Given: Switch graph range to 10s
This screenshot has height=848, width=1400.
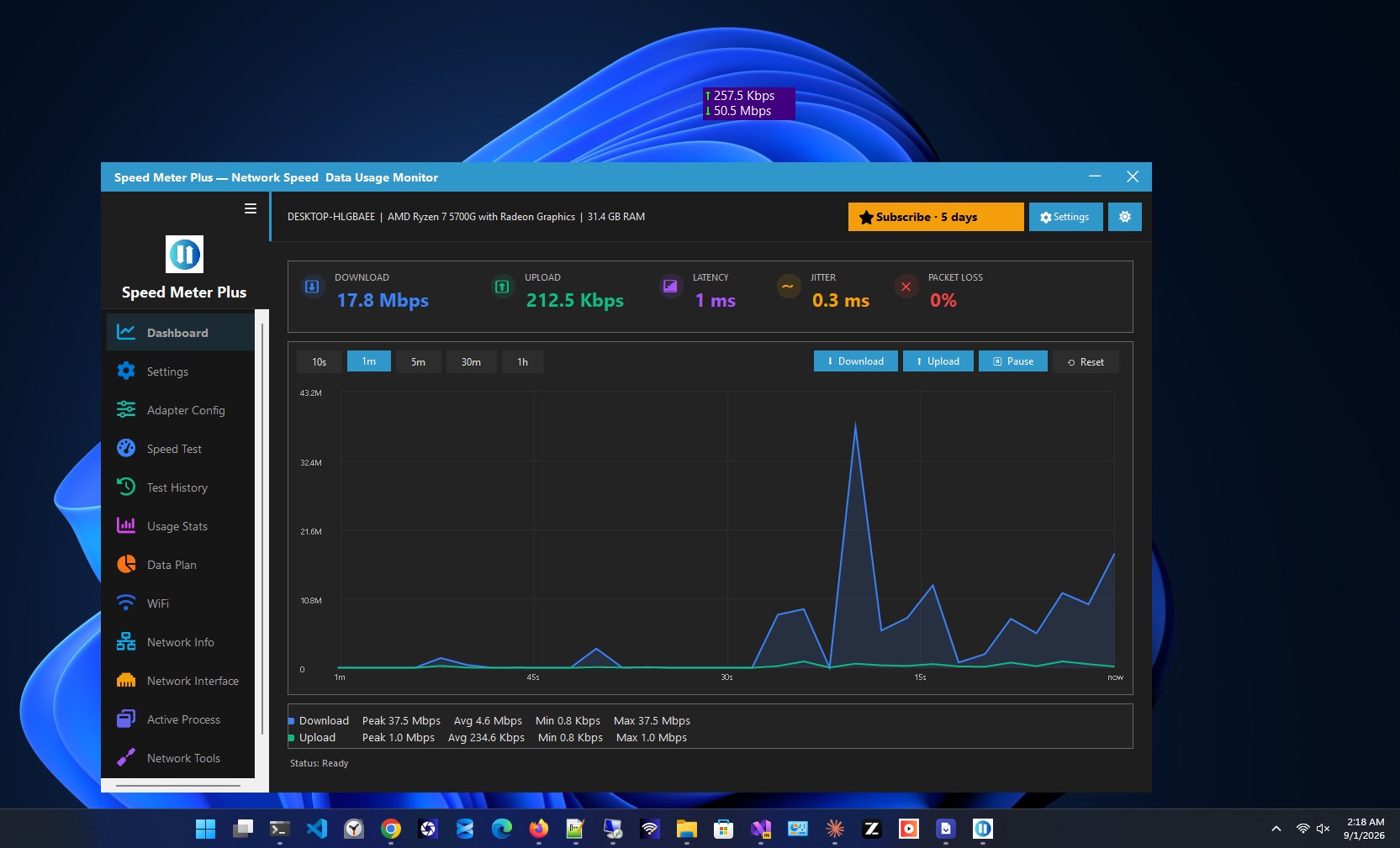Looking at the screenshot, I should pyautogui.click(x=320, y=361).
